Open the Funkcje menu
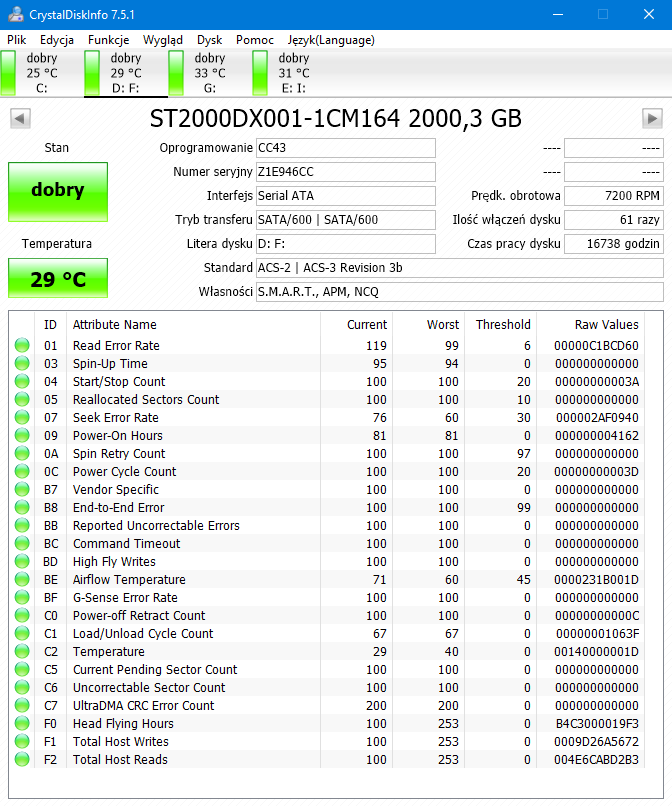Image resolution: width=672 pixels, height=806 pixels. coord(108,40)
